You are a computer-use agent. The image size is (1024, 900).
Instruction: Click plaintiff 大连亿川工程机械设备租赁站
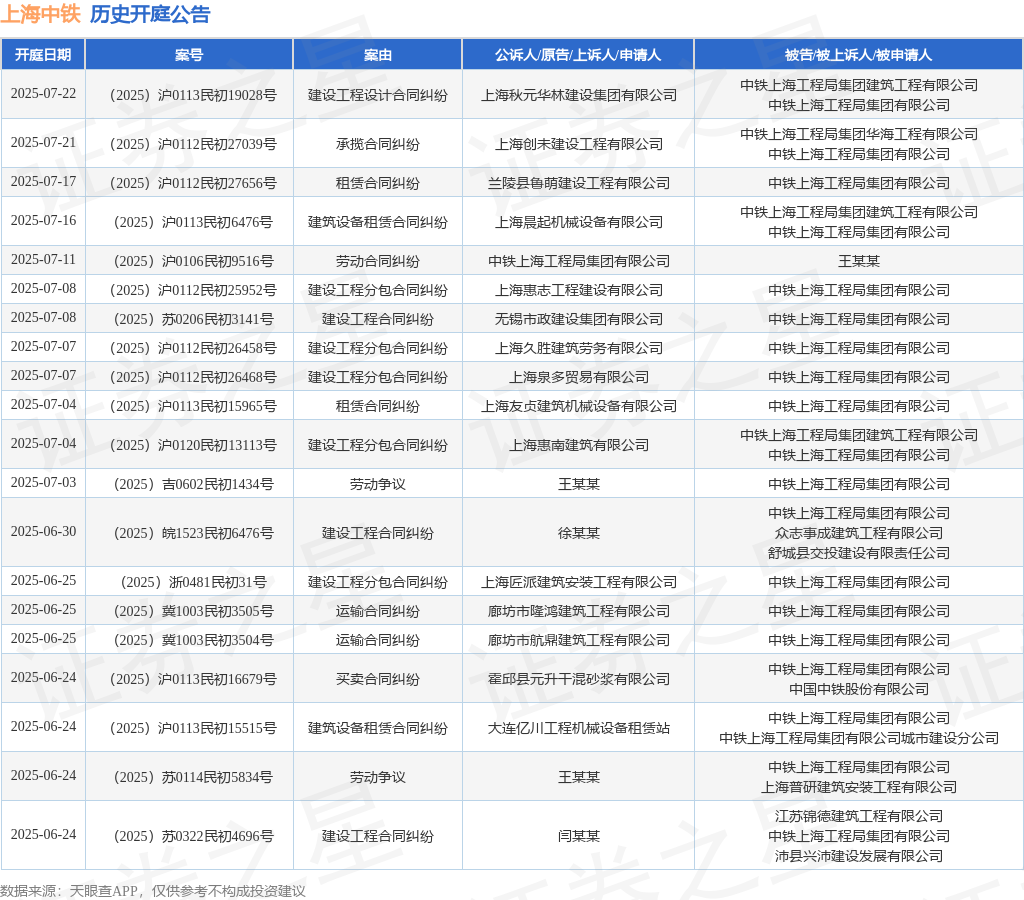(x=579, y=729)
